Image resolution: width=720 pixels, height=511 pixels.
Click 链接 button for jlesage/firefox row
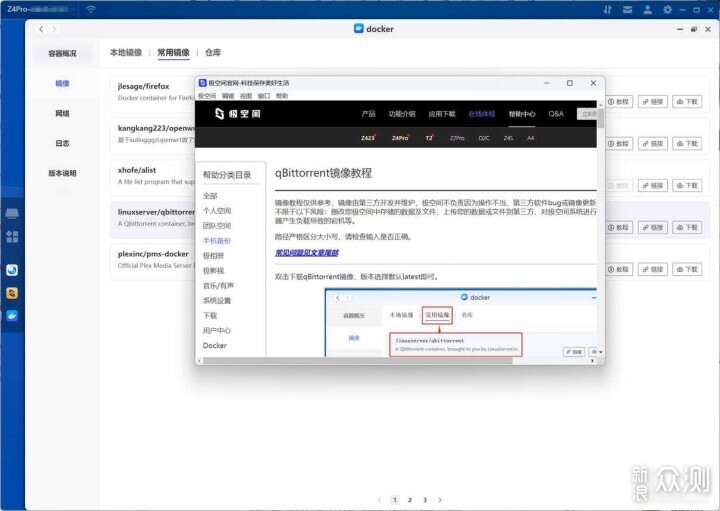(652, 101)
